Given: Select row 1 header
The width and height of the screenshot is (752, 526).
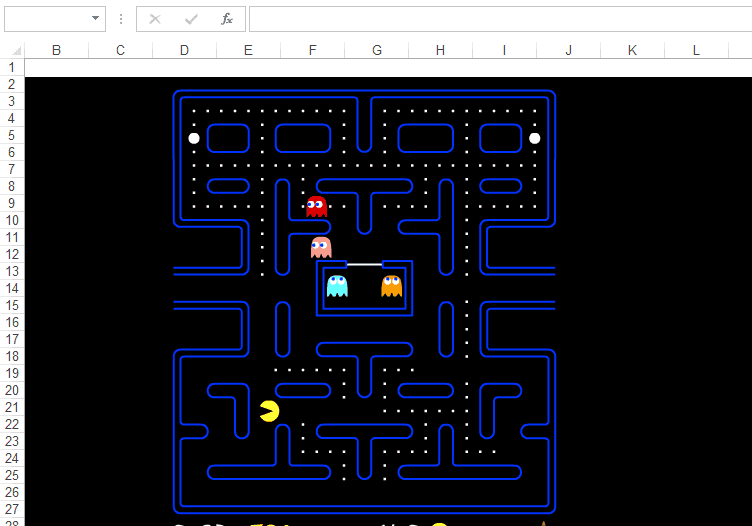Looking at the screenshot, I should [x=12, y=68].
